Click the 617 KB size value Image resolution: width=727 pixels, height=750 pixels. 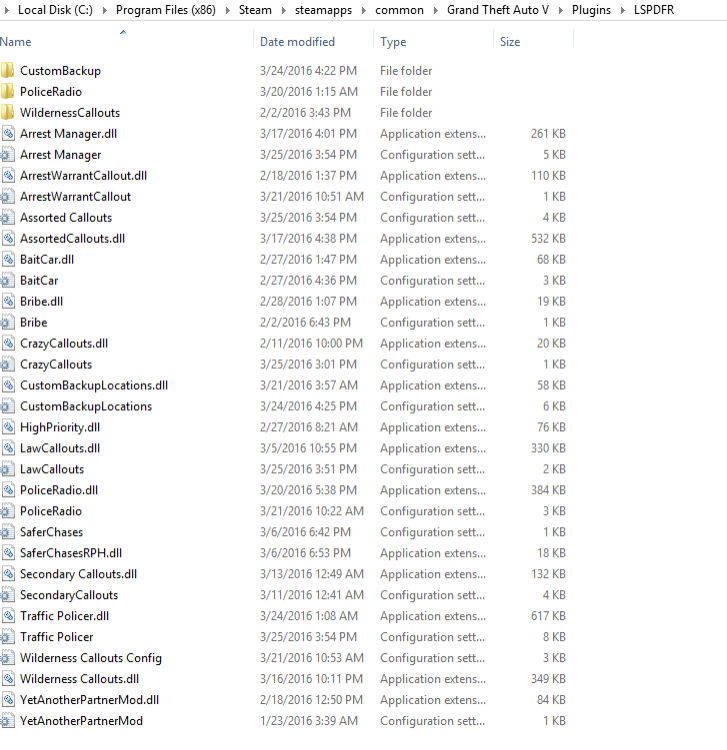click(x=548, y=616)
